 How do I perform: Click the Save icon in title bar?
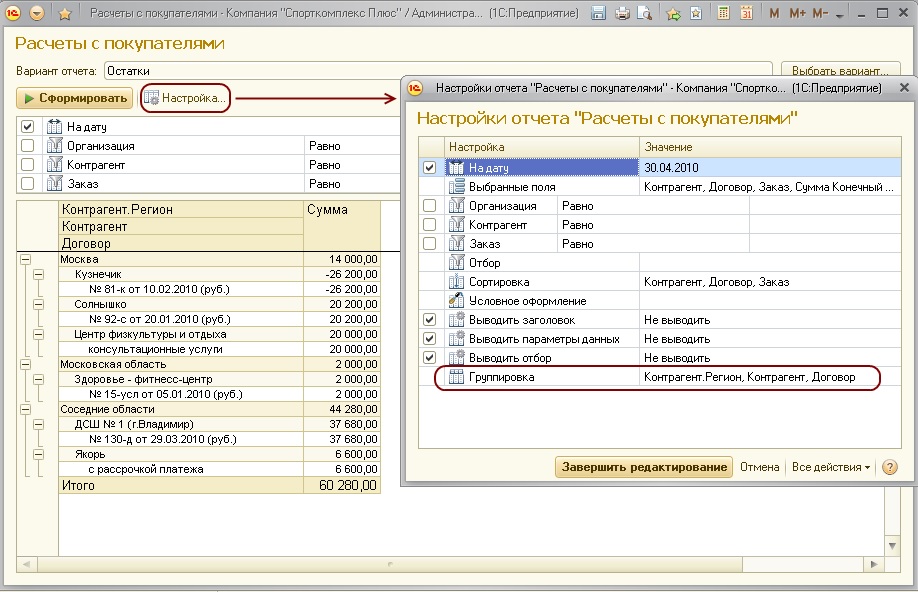click(x=598, y=13)
